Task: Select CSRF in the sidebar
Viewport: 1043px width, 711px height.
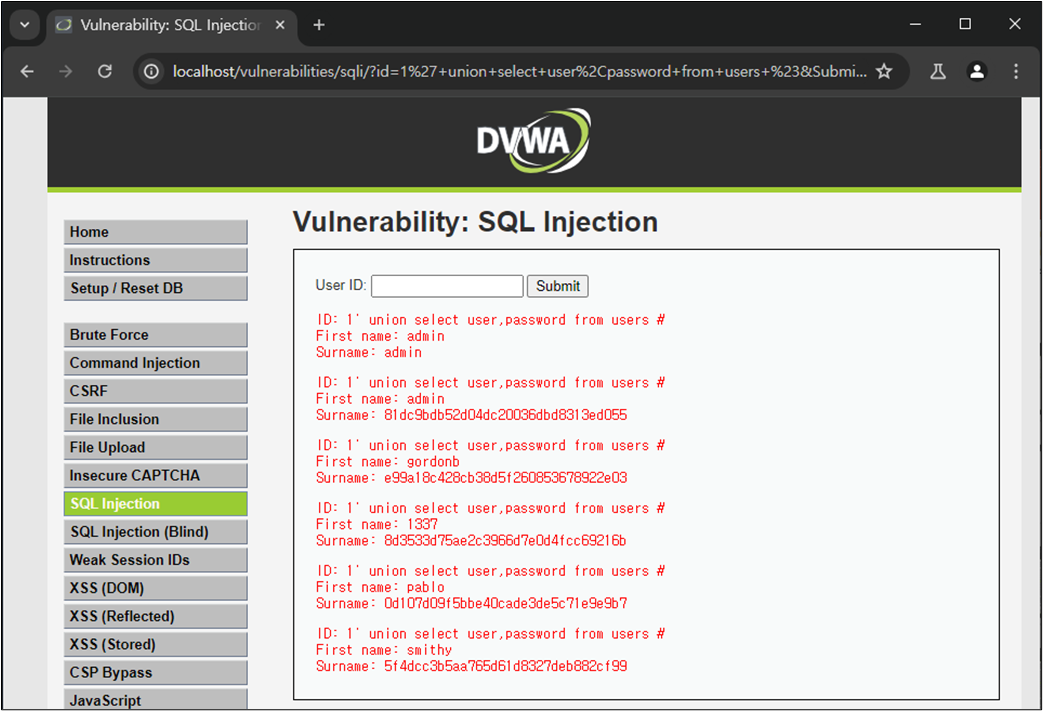Action: (156, 391)
